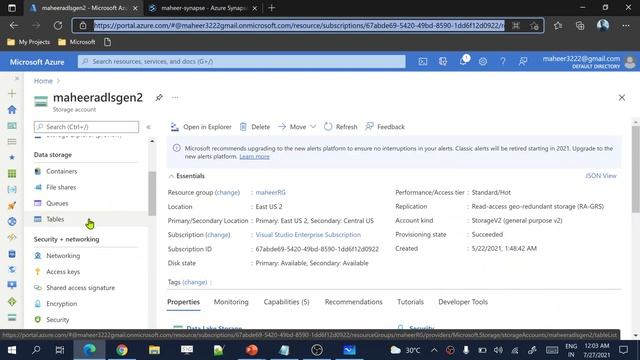This screenshot has width=640, height=360.
Task: Open Favorites star icon in left rail
Action: [12, 157]
